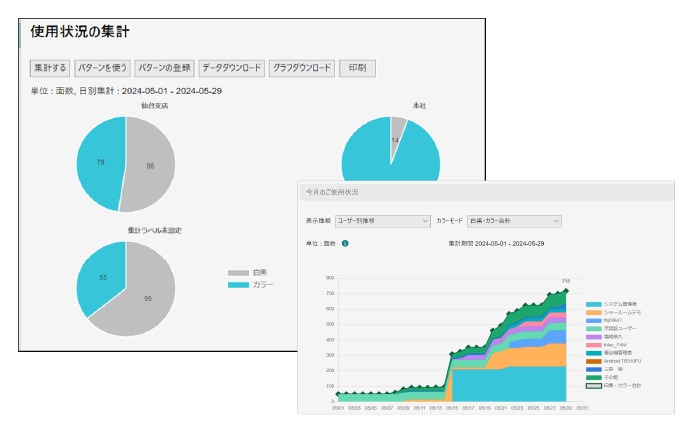Screen dimensions: 686x431
Task: Click the info icon beside 単位：面数
Action: [344, 242]
